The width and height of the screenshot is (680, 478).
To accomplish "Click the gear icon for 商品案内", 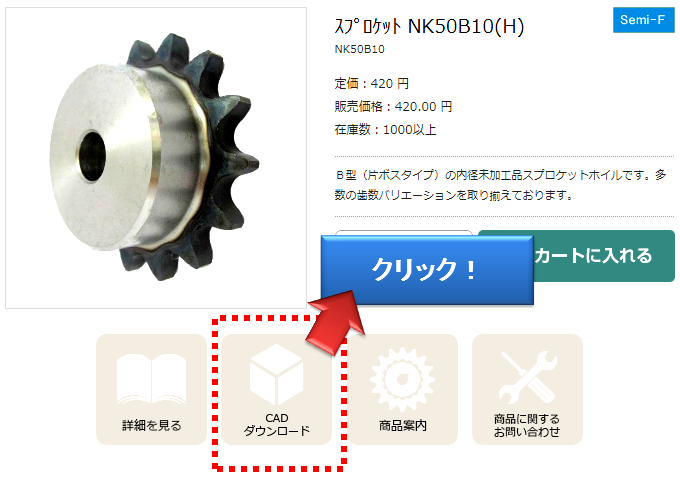I will 402,379.
